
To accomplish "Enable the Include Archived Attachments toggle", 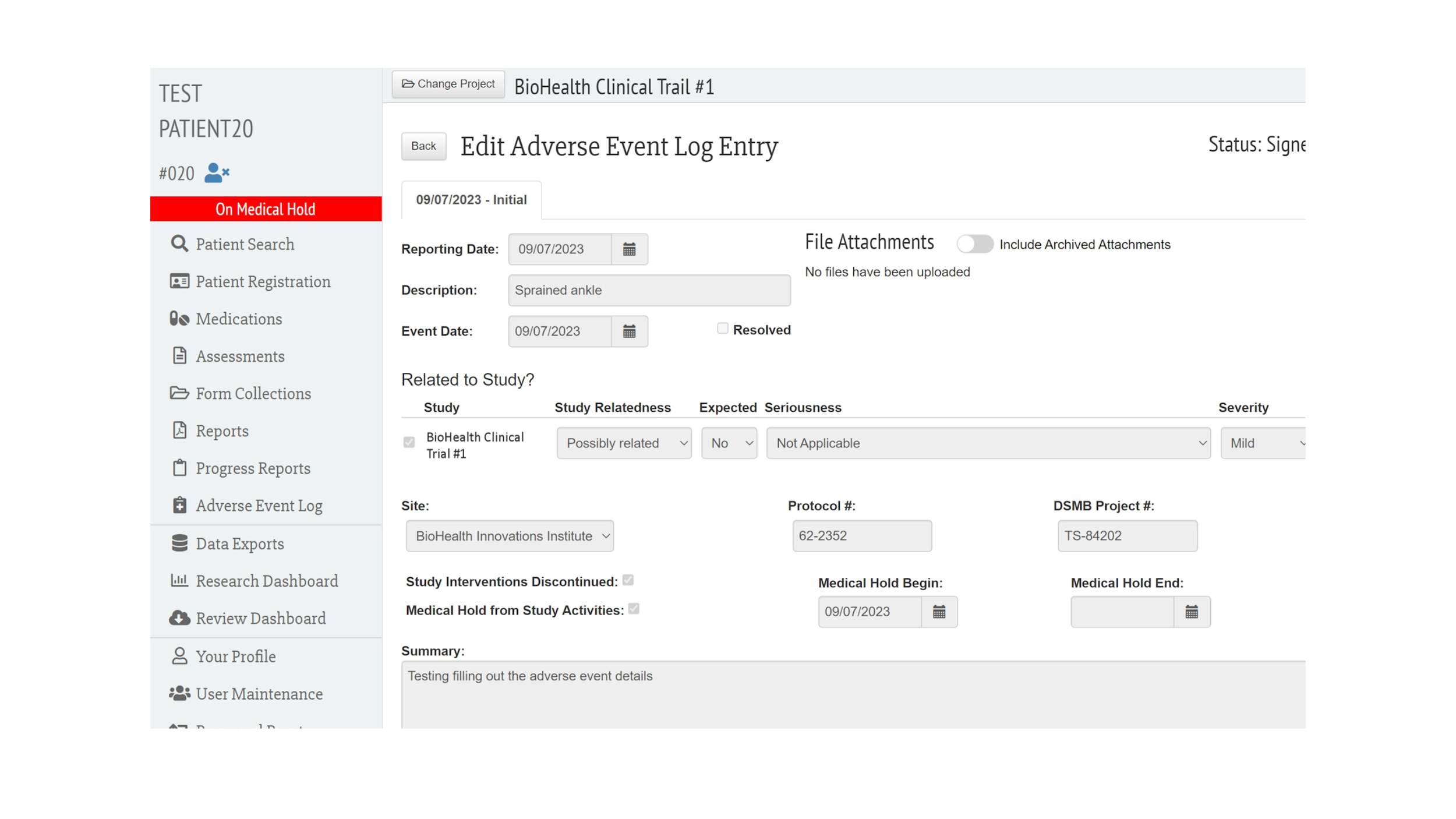I will 976,244.
